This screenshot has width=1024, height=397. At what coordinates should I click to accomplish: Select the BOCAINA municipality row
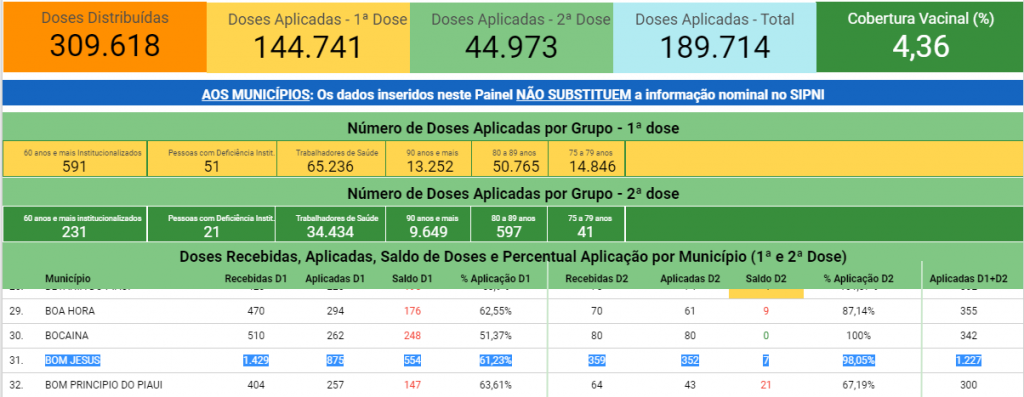point(513,336)
